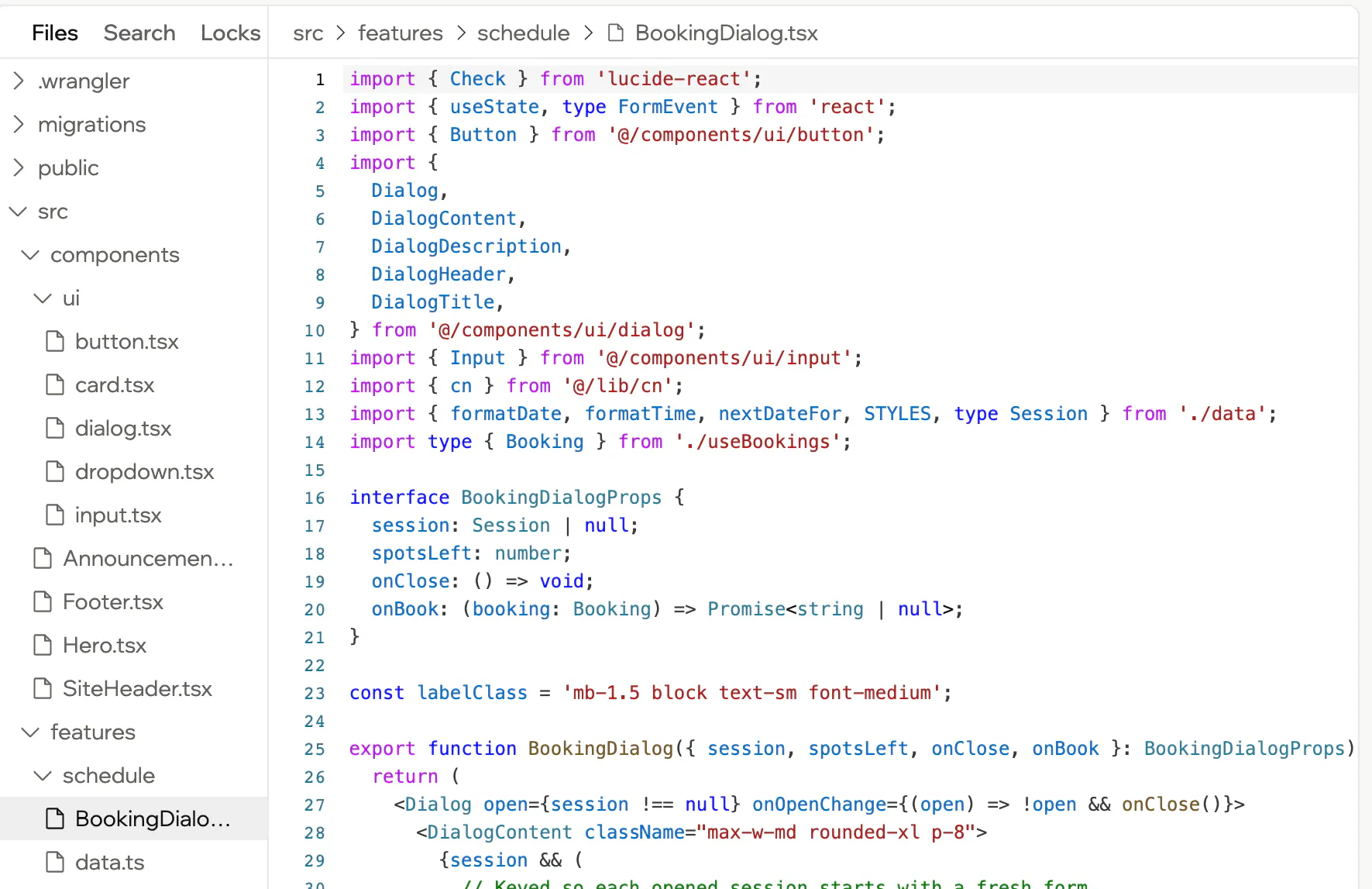
Task: Click the features breadcrumb segment
Action: tap(400, 33)
